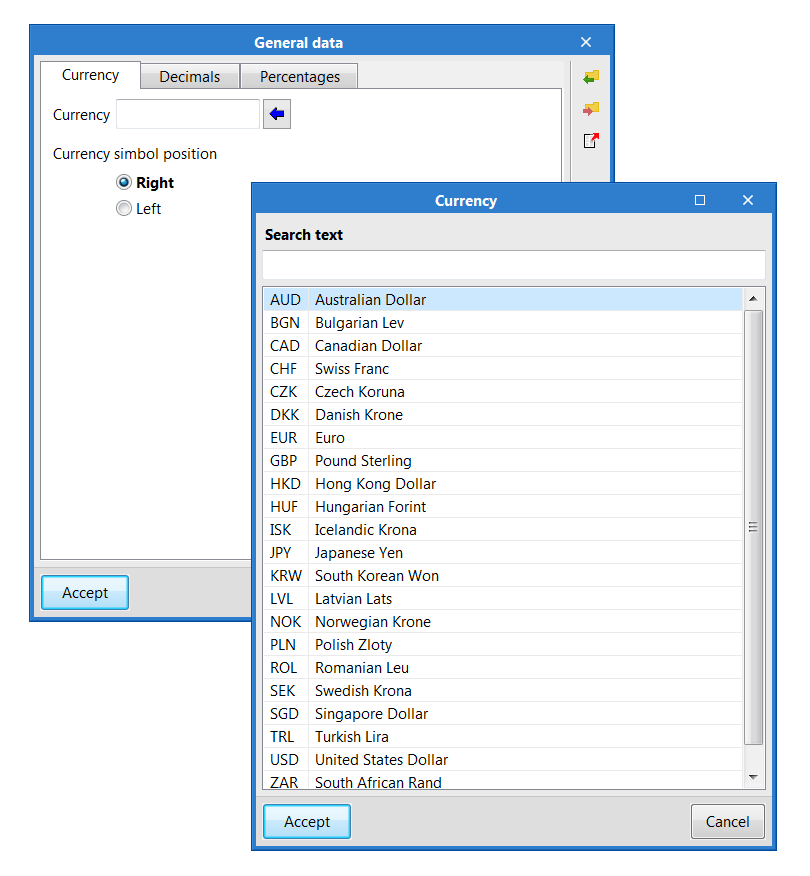Click the scroll-up arrow on the currency list
The width and height of the screenshot is (810, 876).
click(x=753, y=298)
